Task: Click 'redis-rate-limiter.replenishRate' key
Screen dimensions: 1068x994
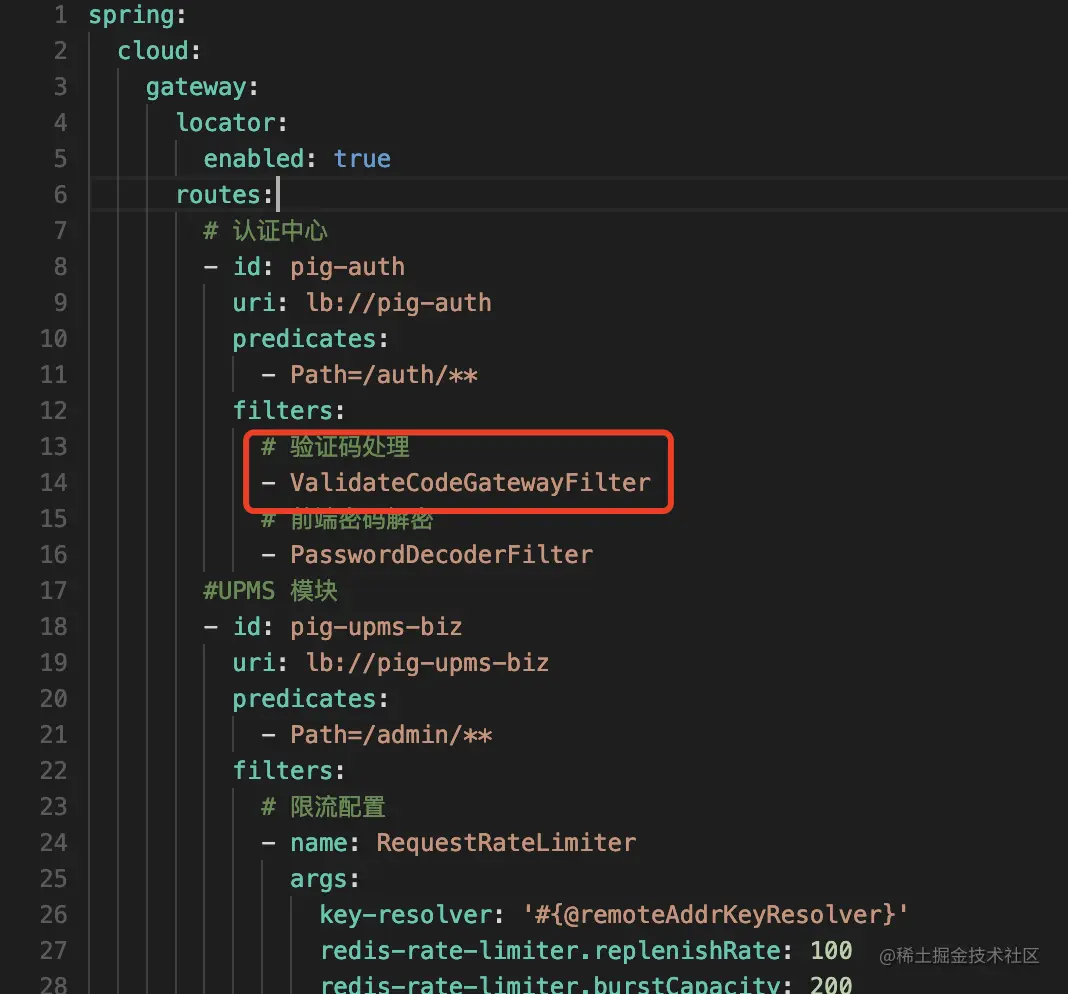Action: tap(550, 951)
